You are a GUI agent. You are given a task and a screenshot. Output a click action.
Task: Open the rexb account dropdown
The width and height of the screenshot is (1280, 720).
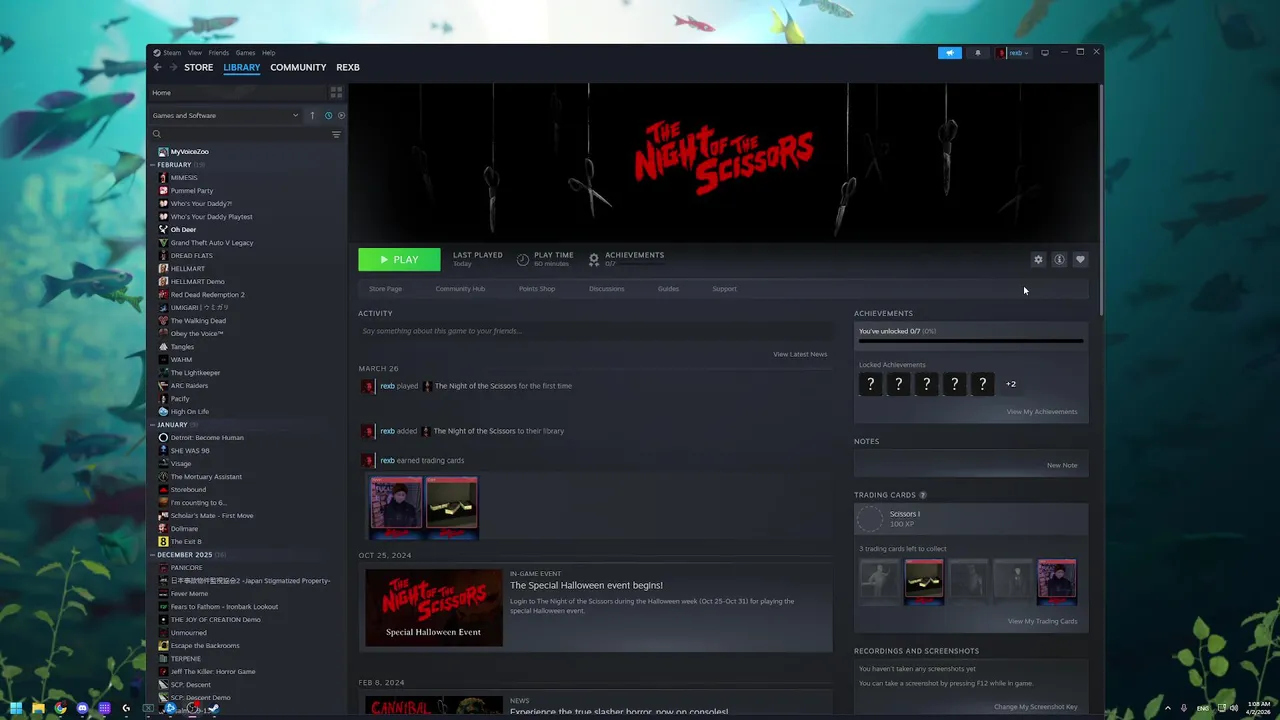click(1013, 53)
